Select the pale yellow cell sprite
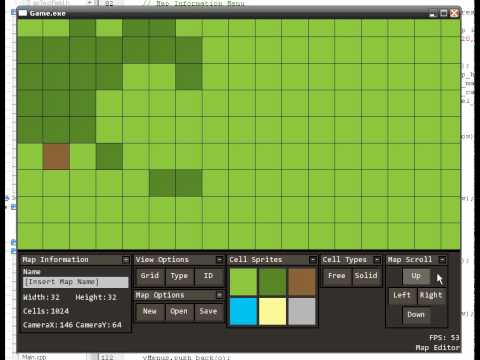The width and height of the screenshot is (480, 360). pos(273,311)
